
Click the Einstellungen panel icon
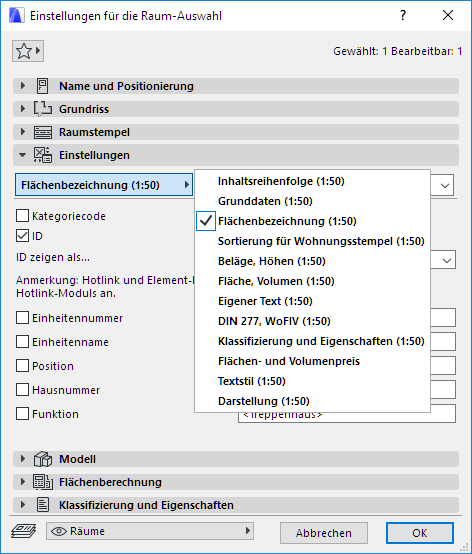tap(43, 155)
